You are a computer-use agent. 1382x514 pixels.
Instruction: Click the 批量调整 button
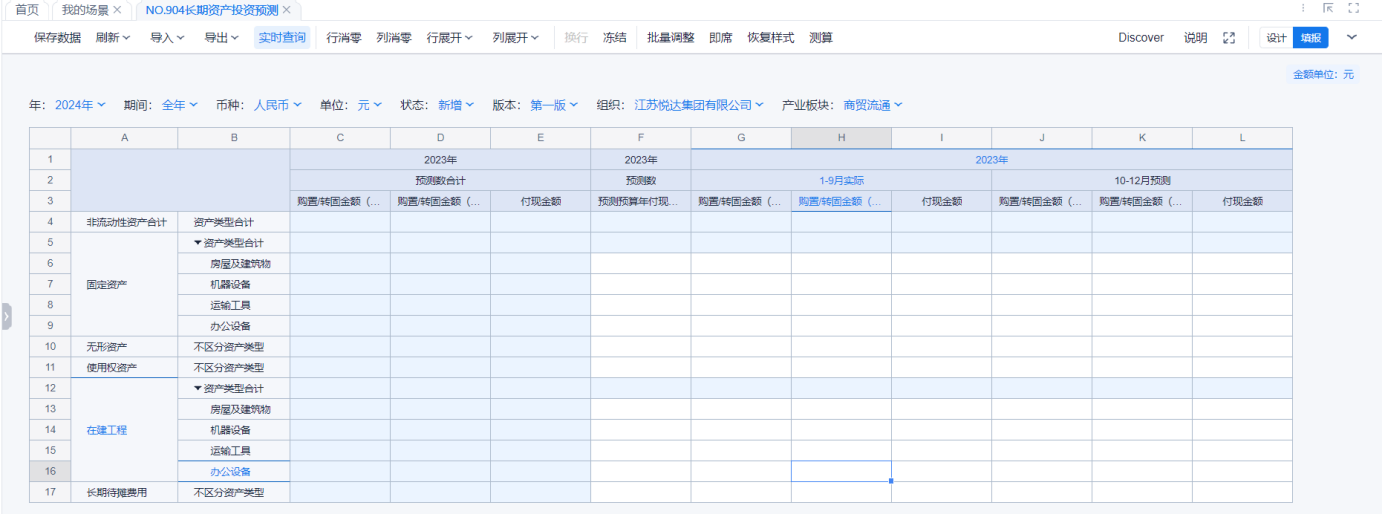tap(670, 38)
